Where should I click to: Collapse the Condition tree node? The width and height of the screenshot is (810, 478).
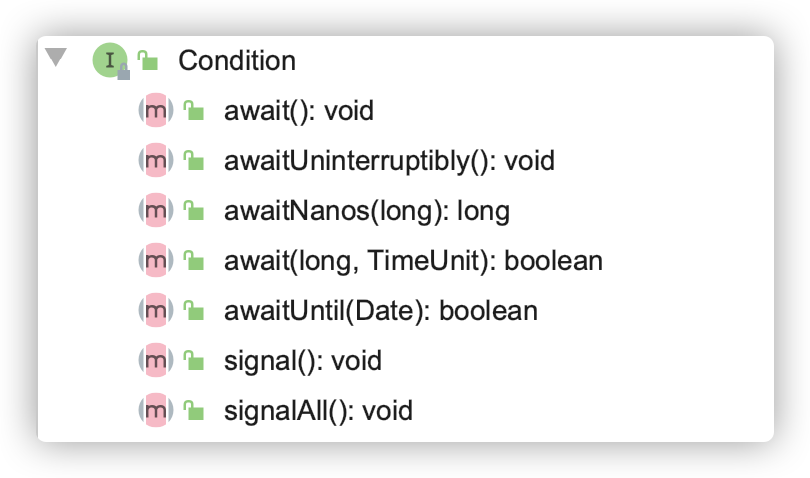55,58
